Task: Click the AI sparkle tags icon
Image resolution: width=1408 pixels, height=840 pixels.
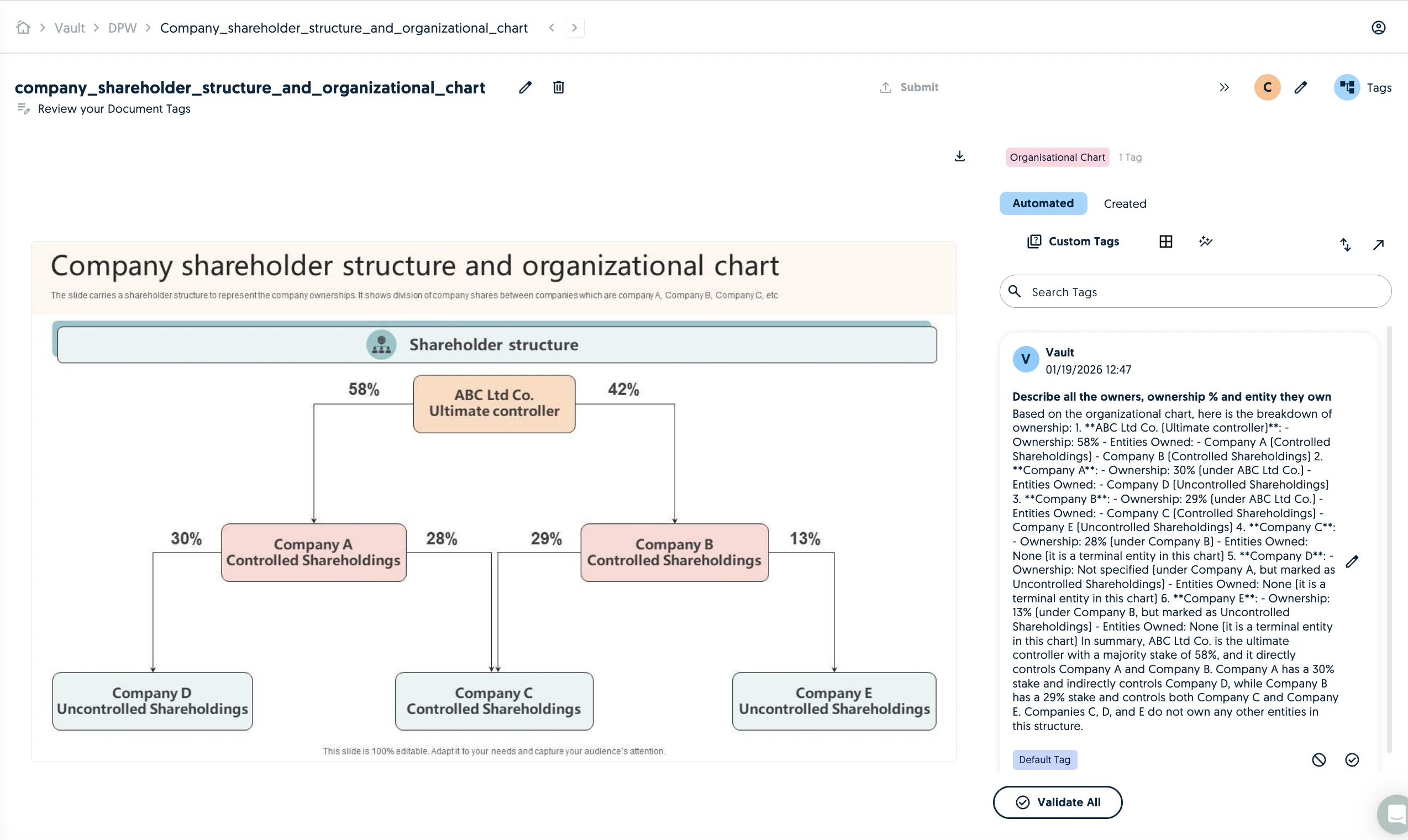Action: (x=1206, y=242)
